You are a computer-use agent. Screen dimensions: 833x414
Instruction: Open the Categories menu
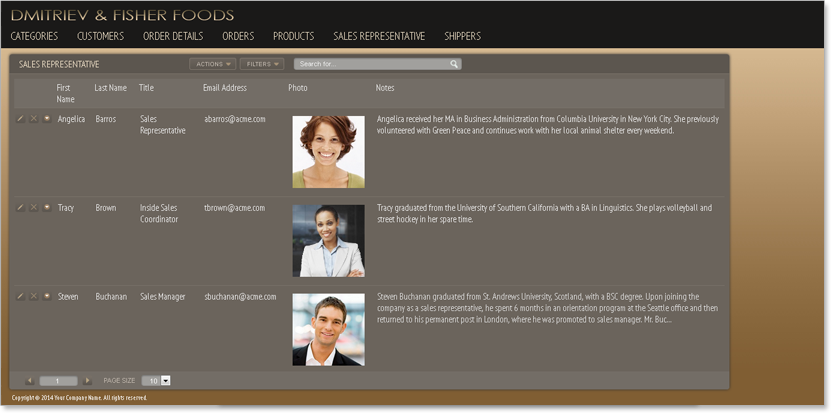coord(34,36)
